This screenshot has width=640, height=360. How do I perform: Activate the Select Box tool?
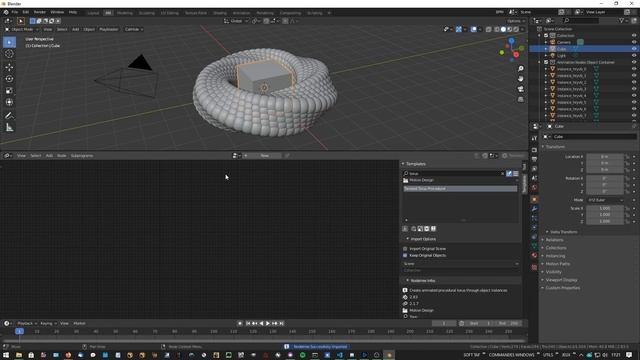[9, 42]
